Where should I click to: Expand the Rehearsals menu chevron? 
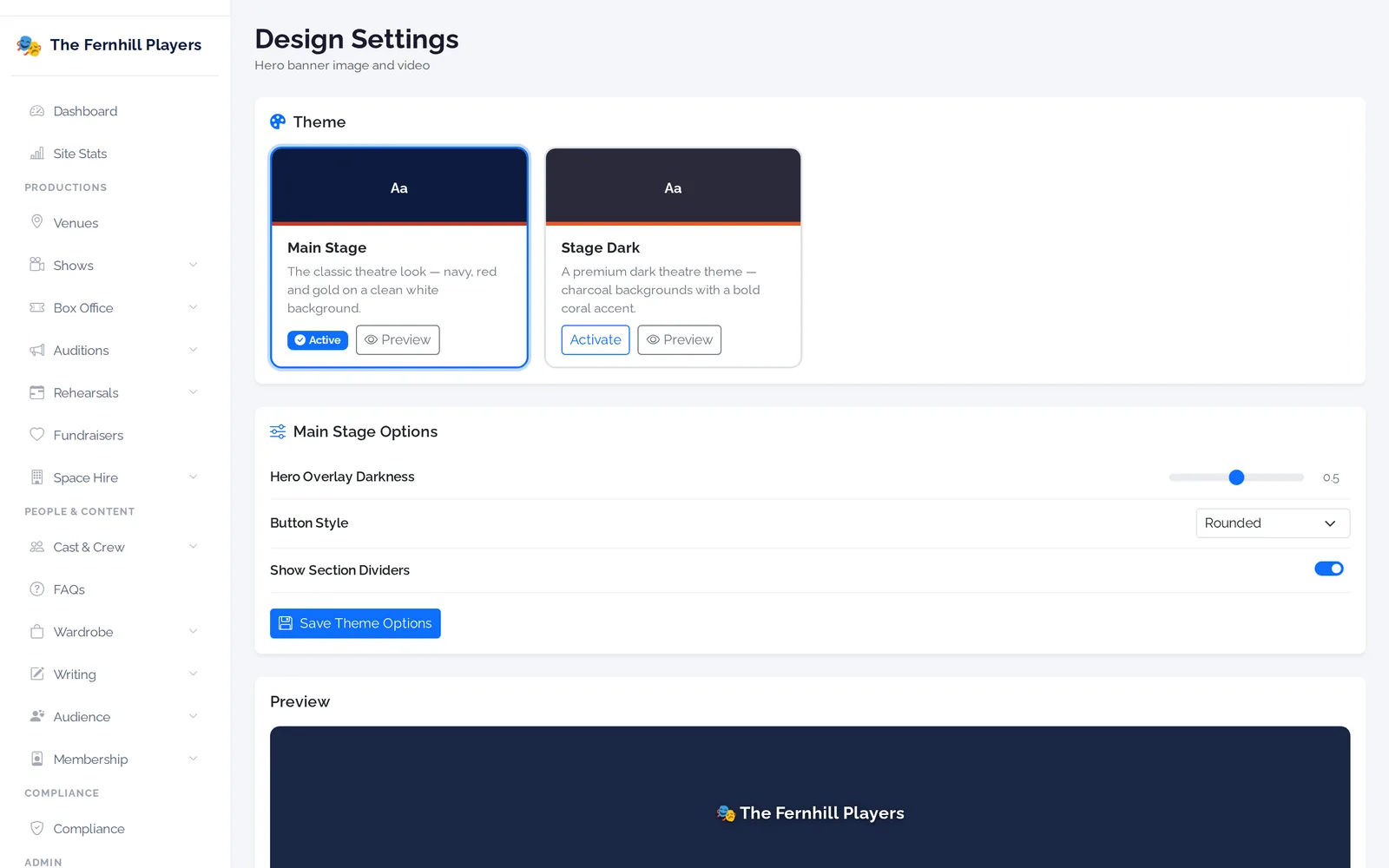click(194, 392)
